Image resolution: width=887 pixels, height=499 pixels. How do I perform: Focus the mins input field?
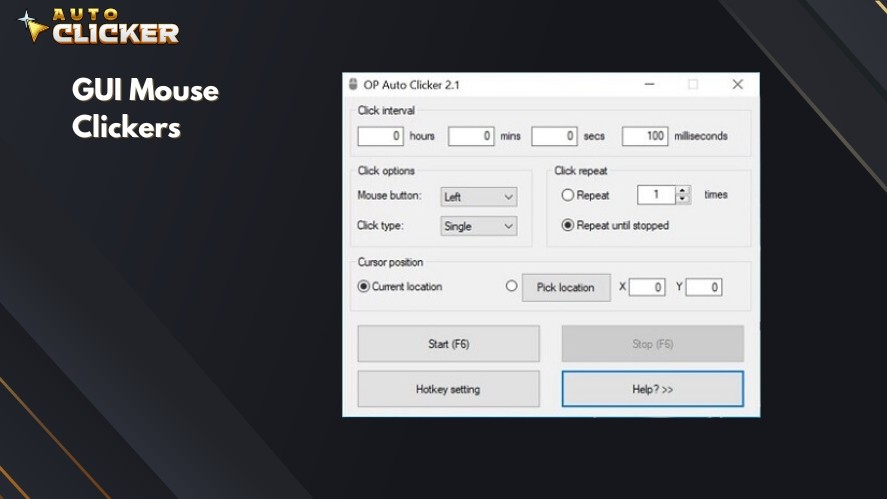point(471,136)
